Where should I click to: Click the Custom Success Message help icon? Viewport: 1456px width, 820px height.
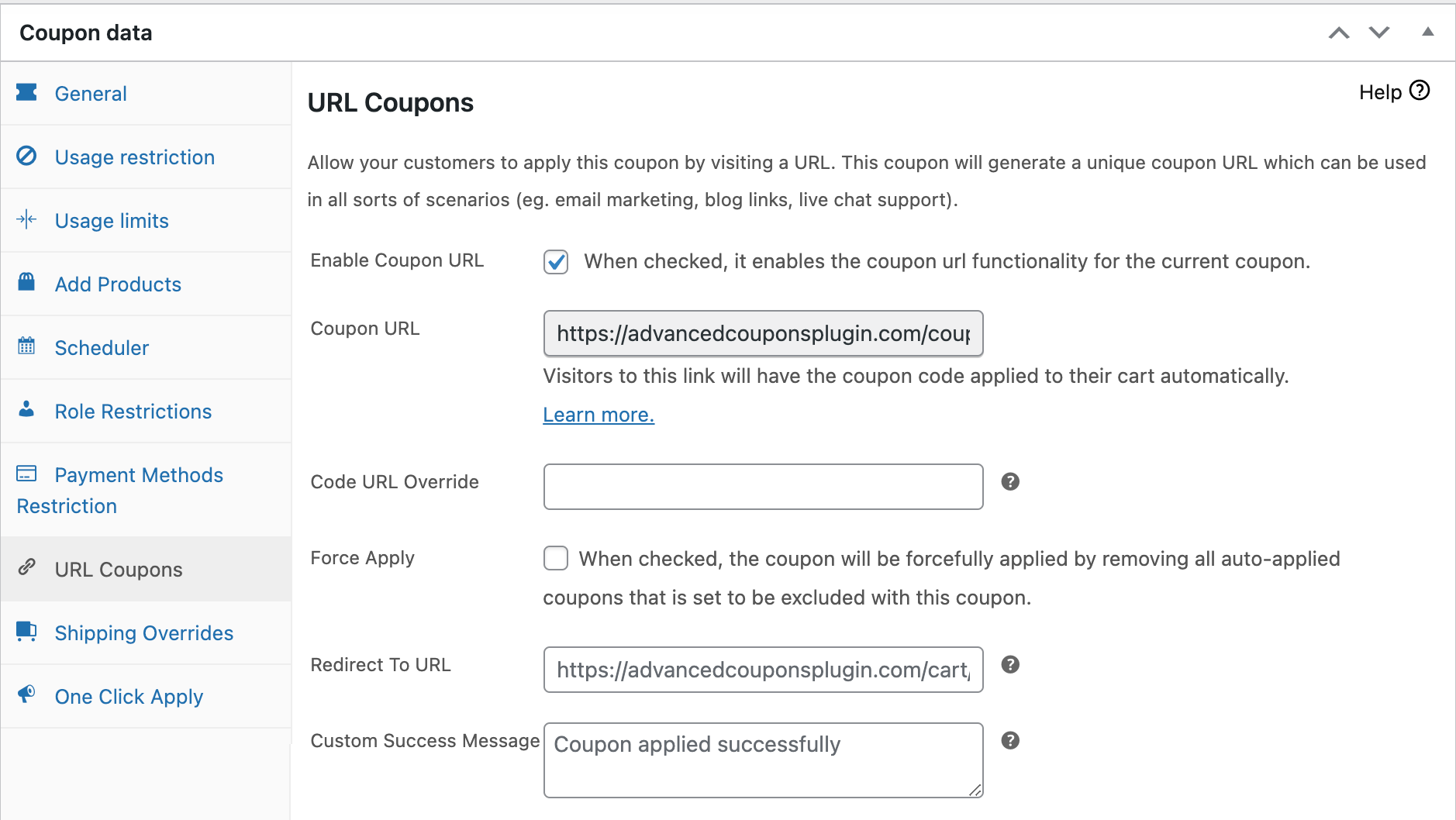(1009, 741)
